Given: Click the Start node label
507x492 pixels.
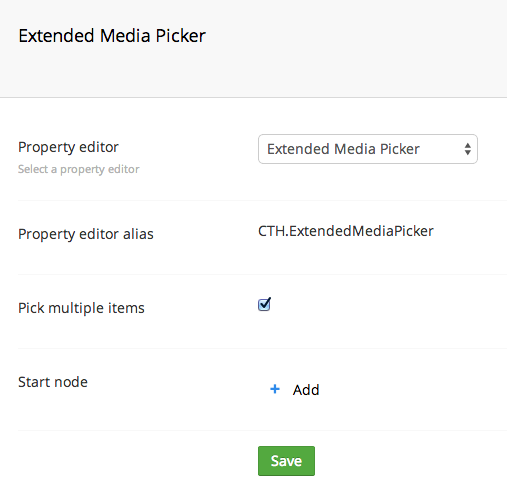Looking at the screenshot, I should point(53,382).
